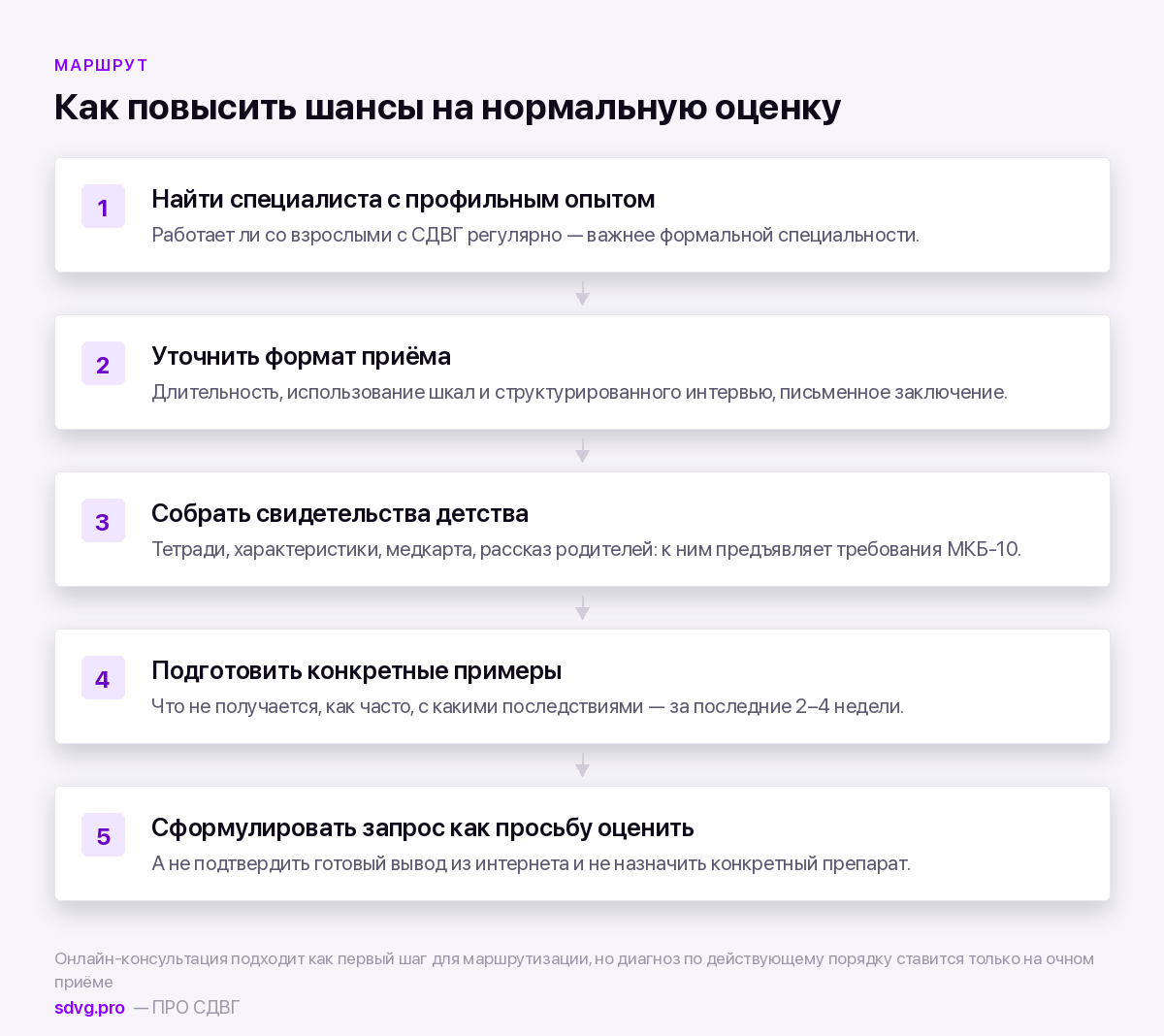This screenshot has width=1164, height=1036.
Task: Select heading "Сформулировать запрос как просьбу оценить"
Action: pos(423,827)
